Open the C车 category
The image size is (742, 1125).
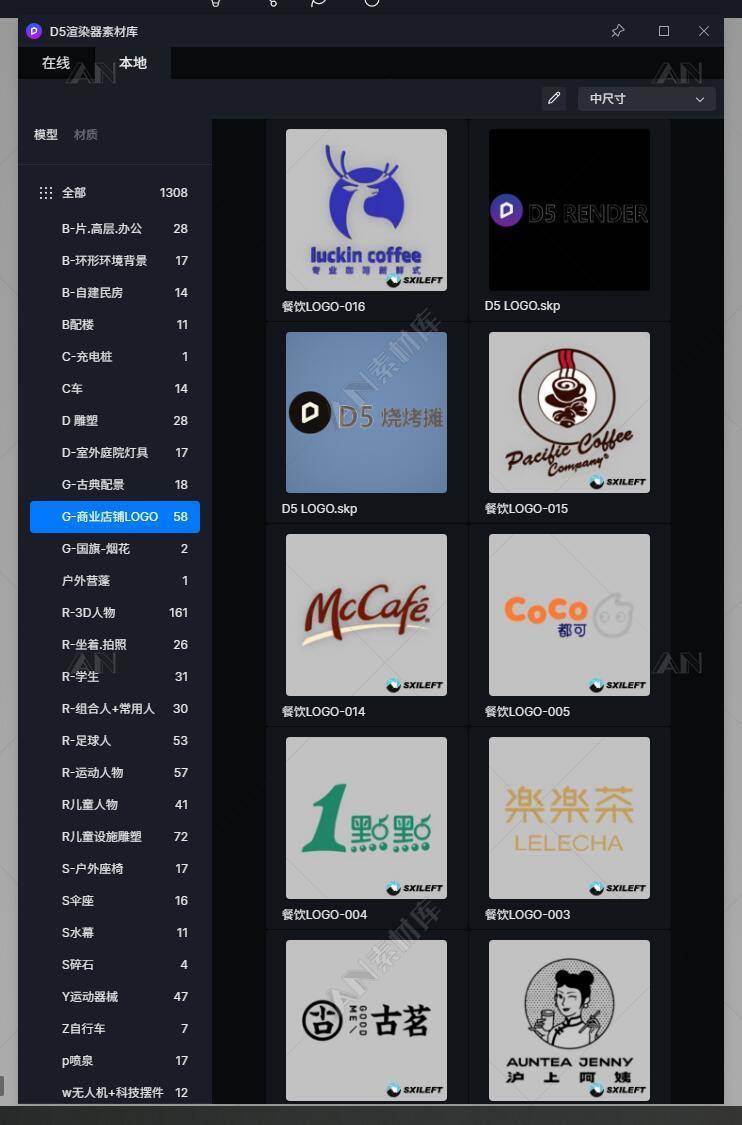(x=115, y=389)
